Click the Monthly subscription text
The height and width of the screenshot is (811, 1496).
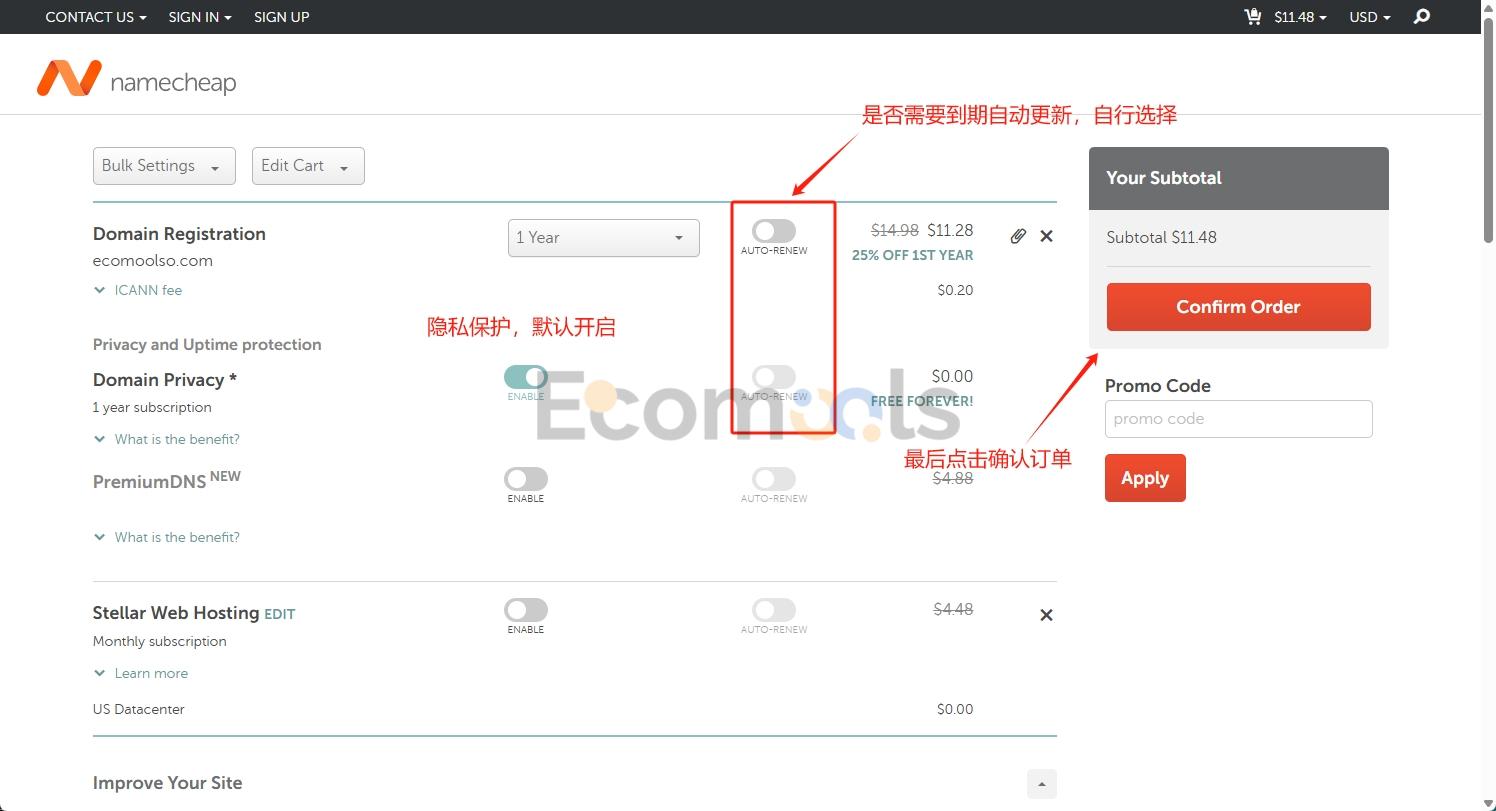[x=160, y=641]
